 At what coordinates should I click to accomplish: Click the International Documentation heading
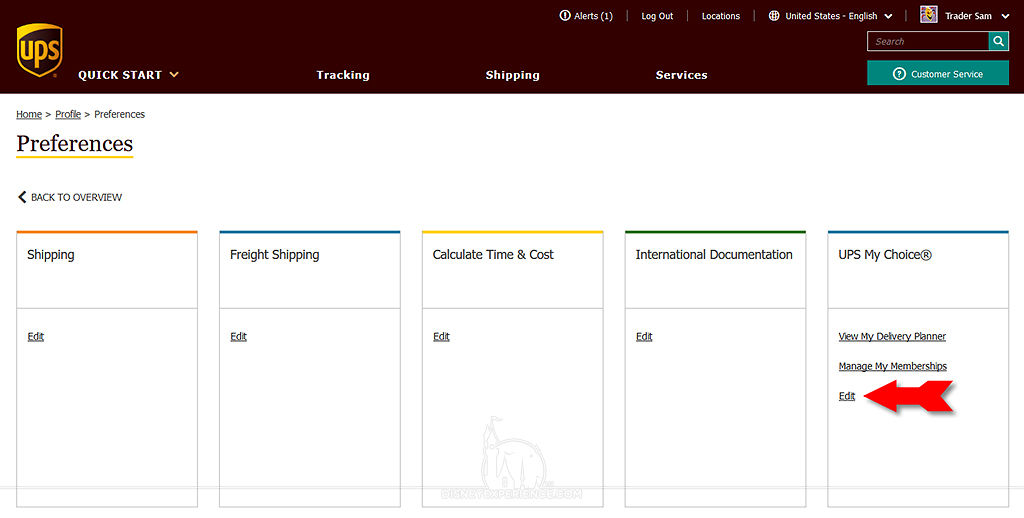pyautogui.click(x=714, y=255)
